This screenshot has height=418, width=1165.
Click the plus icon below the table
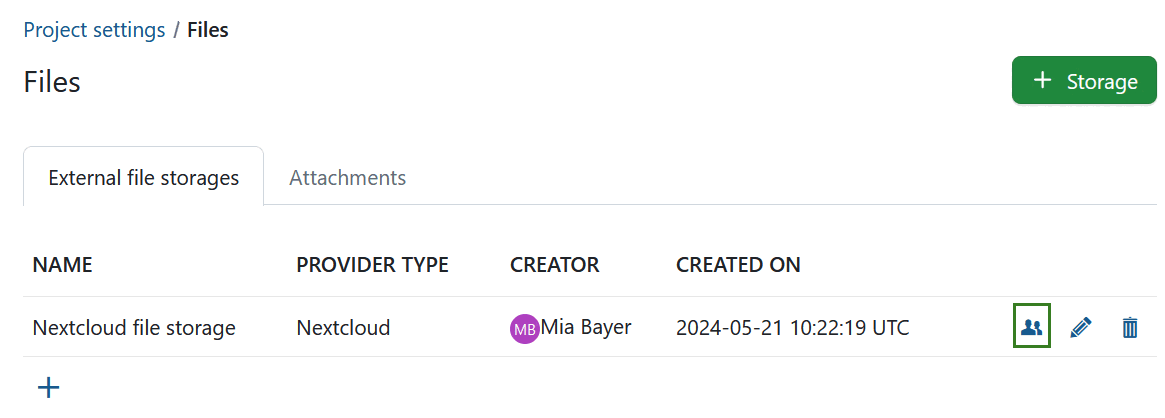(x=48, y=387)
